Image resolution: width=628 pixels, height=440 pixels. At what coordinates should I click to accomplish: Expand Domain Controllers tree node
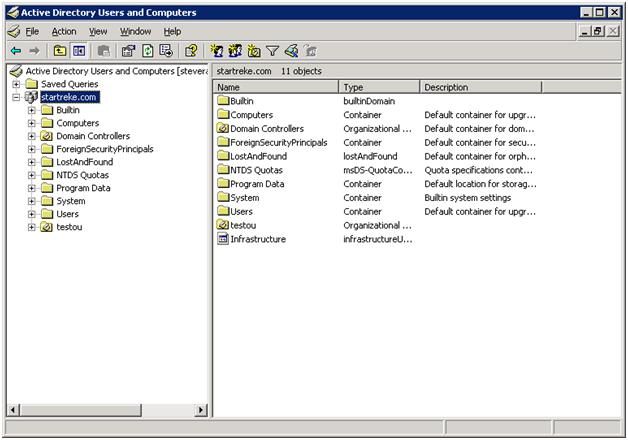[31, 136]
